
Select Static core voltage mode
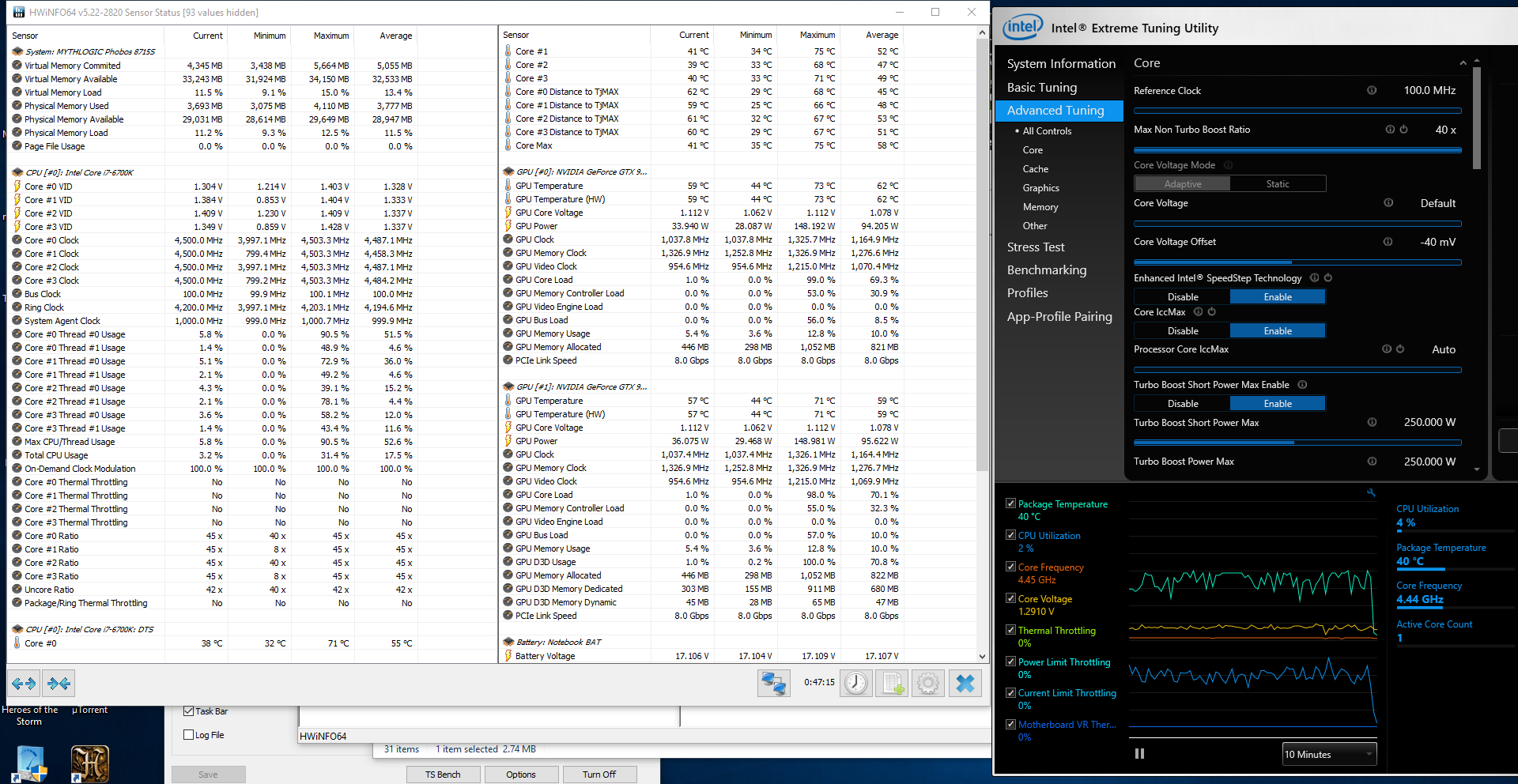pos(1278,184)
